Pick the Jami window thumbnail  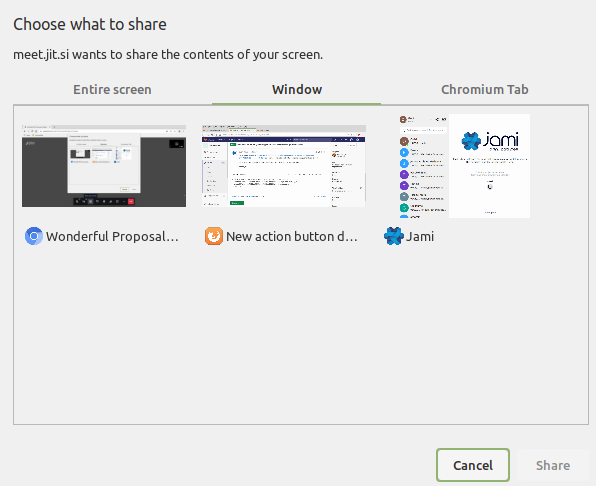464,166
